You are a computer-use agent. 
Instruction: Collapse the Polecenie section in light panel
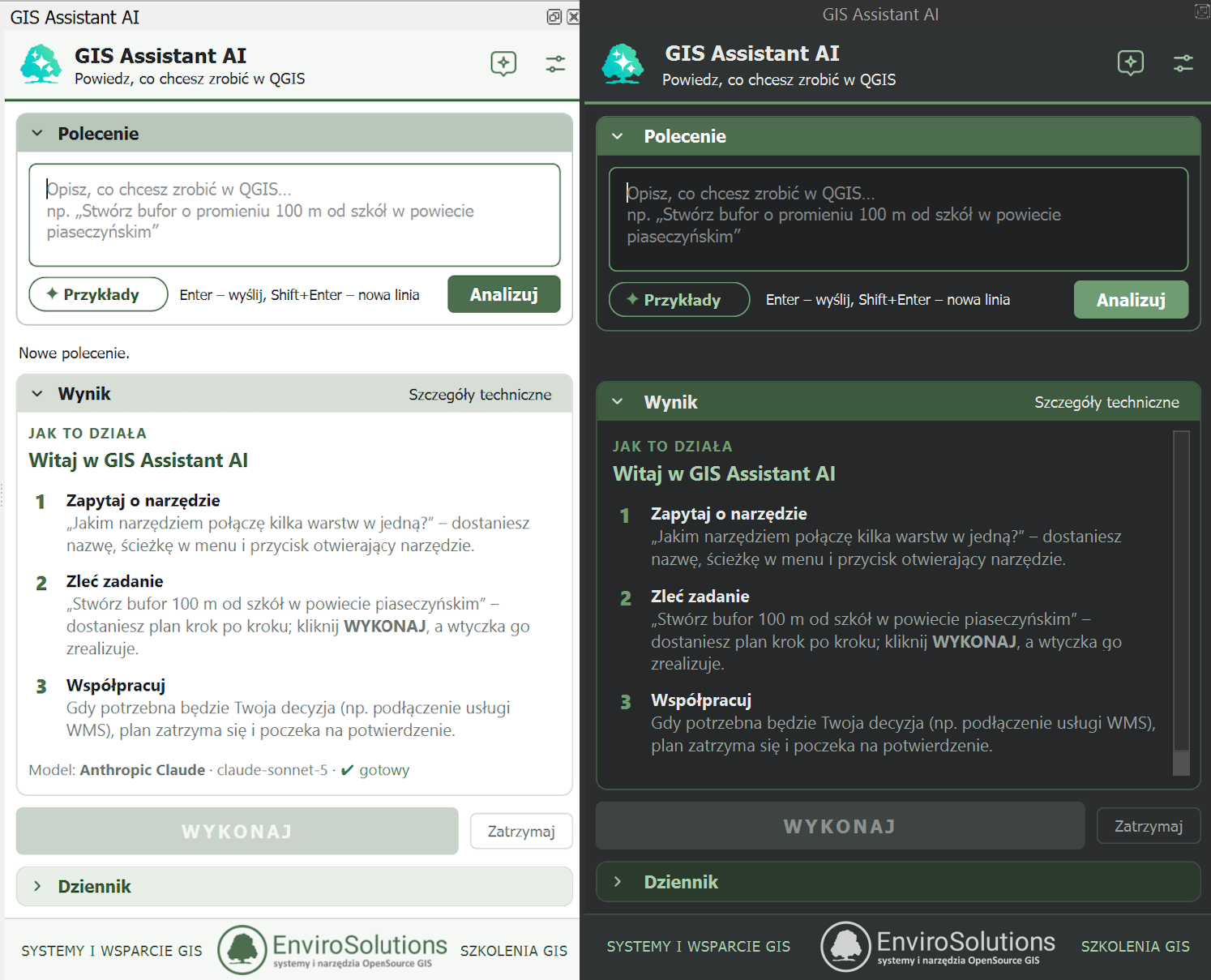click(37, 134)
